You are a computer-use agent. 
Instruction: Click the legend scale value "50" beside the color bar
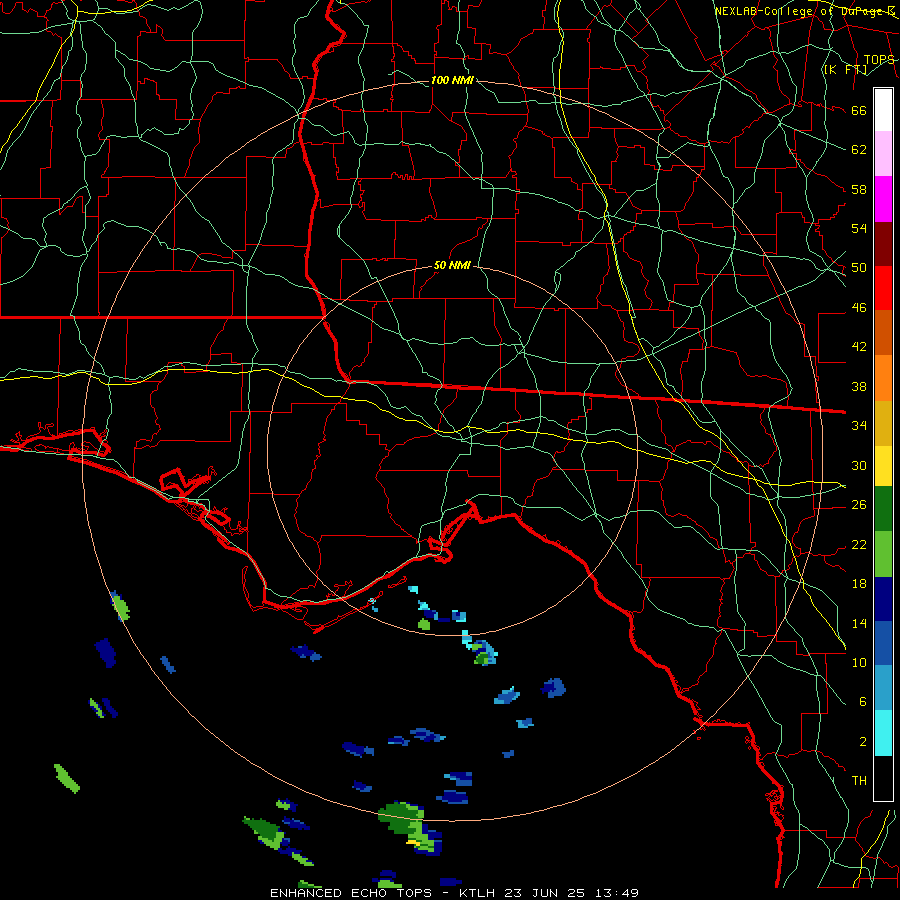[x=859, y=268]
